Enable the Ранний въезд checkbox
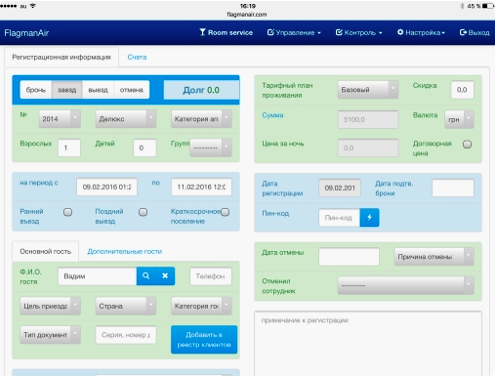Screen dimensions: 495x381 coord(68,212)
